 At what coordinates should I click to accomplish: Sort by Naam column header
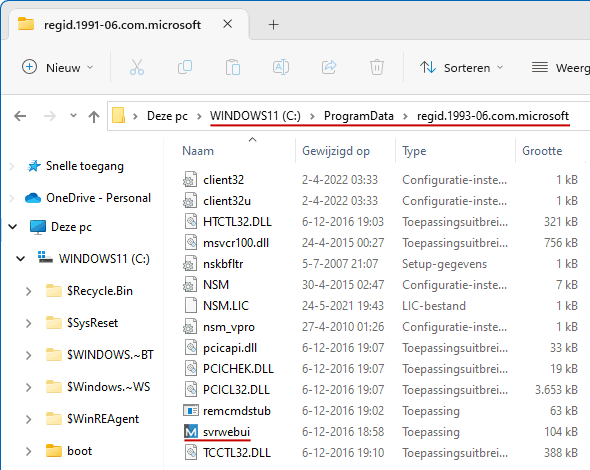pos(198,151)
